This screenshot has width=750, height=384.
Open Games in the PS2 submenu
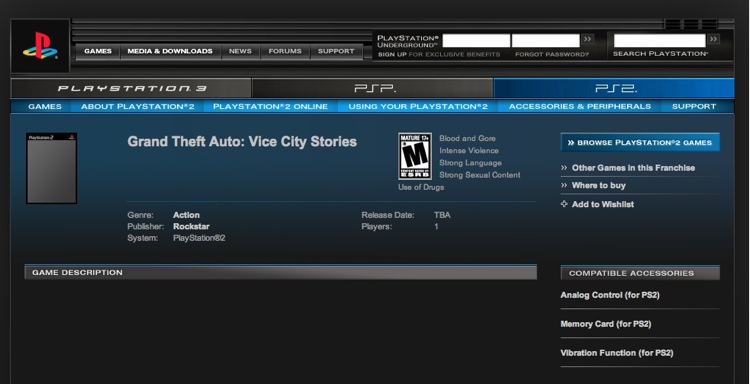pyautogui.click(x=45, y=107)
